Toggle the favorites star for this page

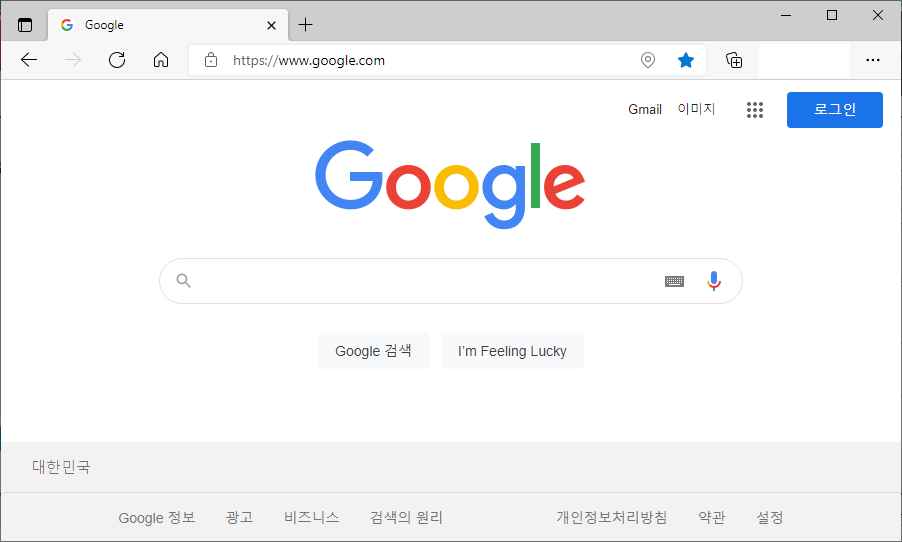686,60
